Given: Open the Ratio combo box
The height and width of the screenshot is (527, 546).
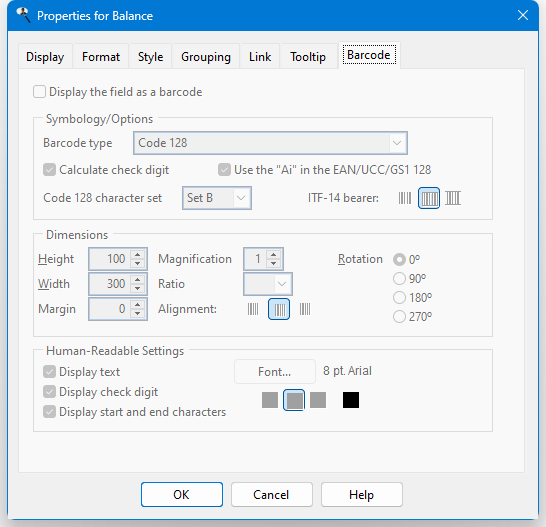Looking at the screenshot, I should pyautogui.click(x=268, y=284).
